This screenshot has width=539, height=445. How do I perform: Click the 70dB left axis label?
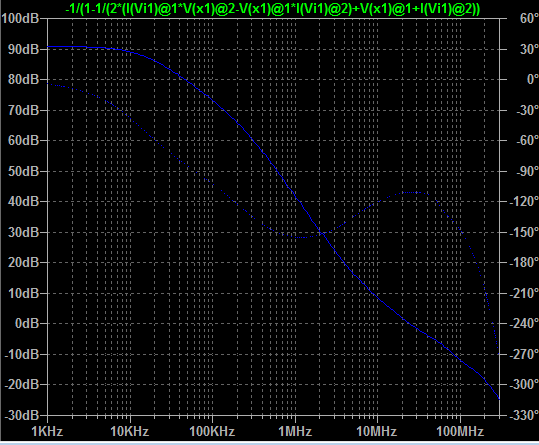[23, 110]
